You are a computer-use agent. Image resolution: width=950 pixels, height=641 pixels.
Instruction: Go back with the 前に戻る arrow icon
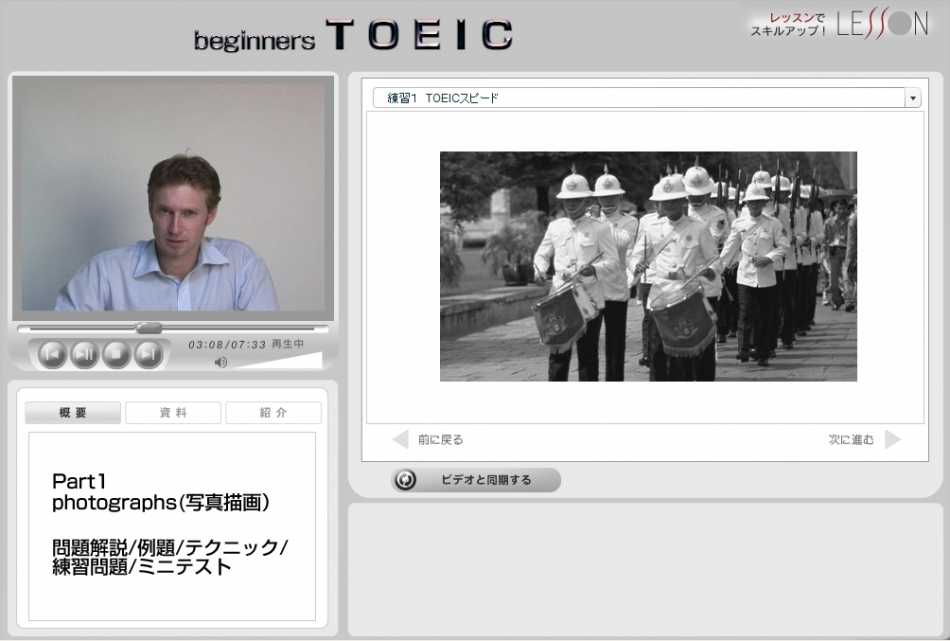[x=400, y=440]
